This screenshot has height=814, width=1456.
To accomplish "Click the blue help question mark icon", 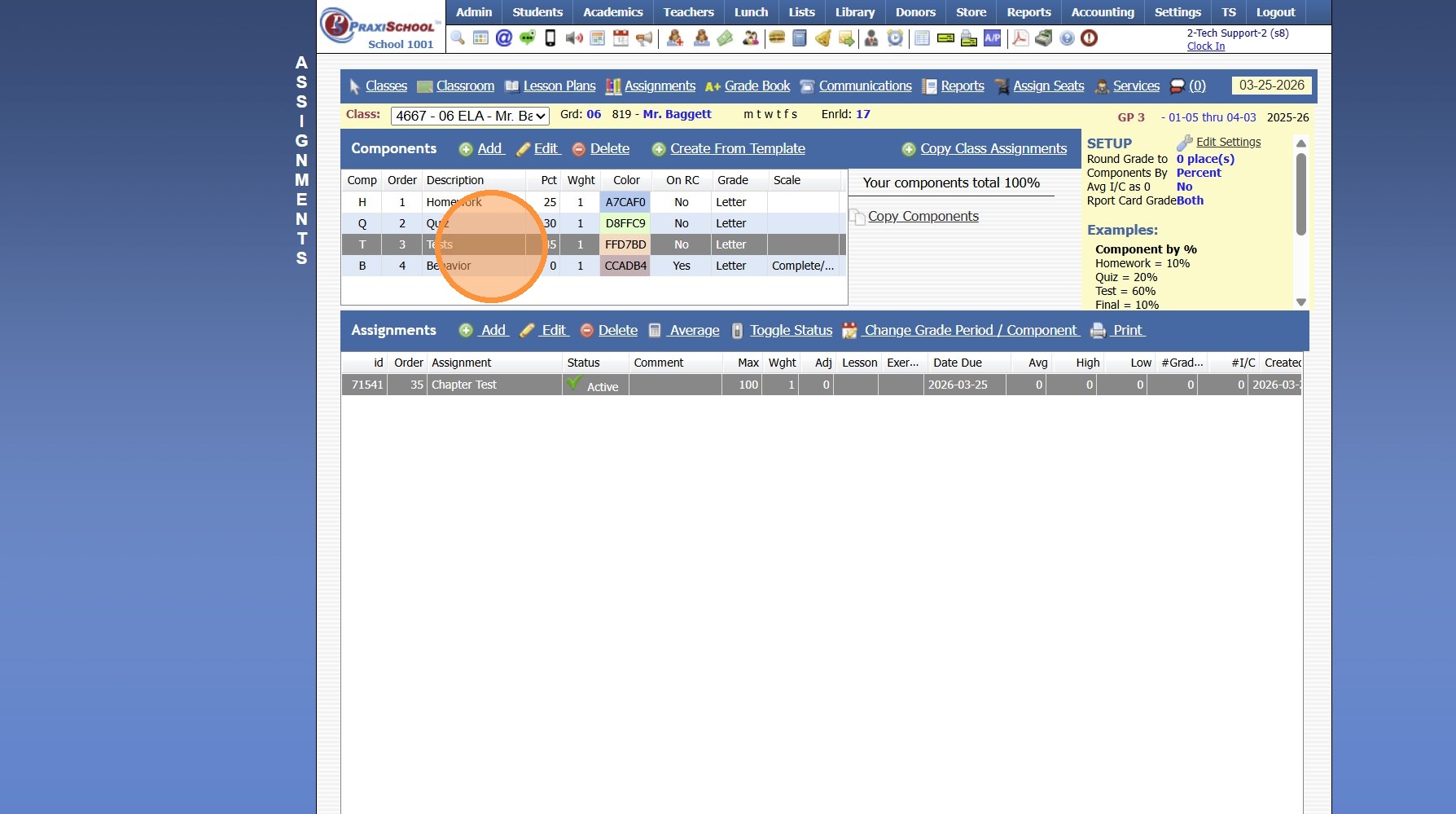I will (x=1067, y=38).
